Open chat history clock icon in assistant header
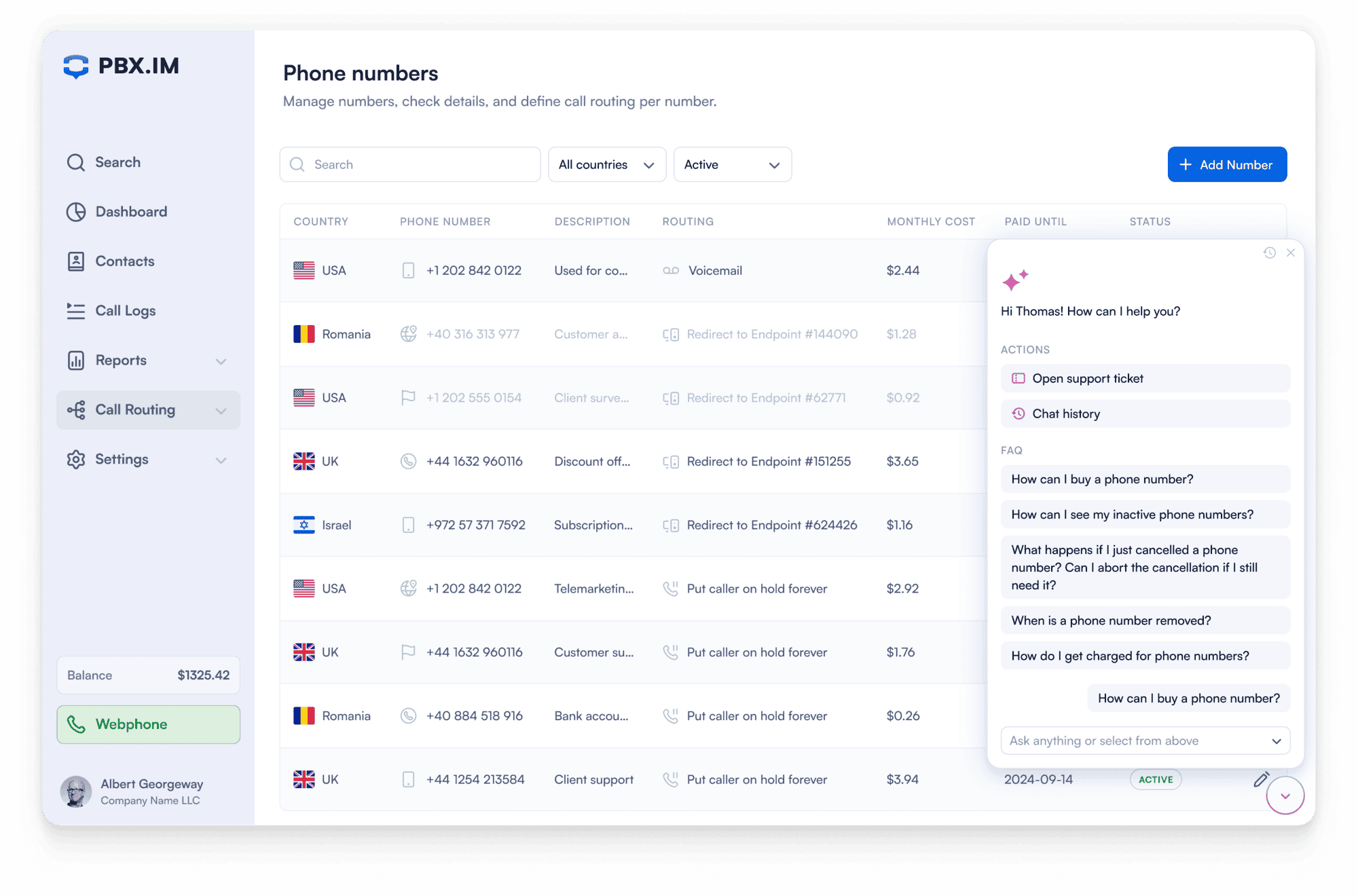 point(1269,253)
